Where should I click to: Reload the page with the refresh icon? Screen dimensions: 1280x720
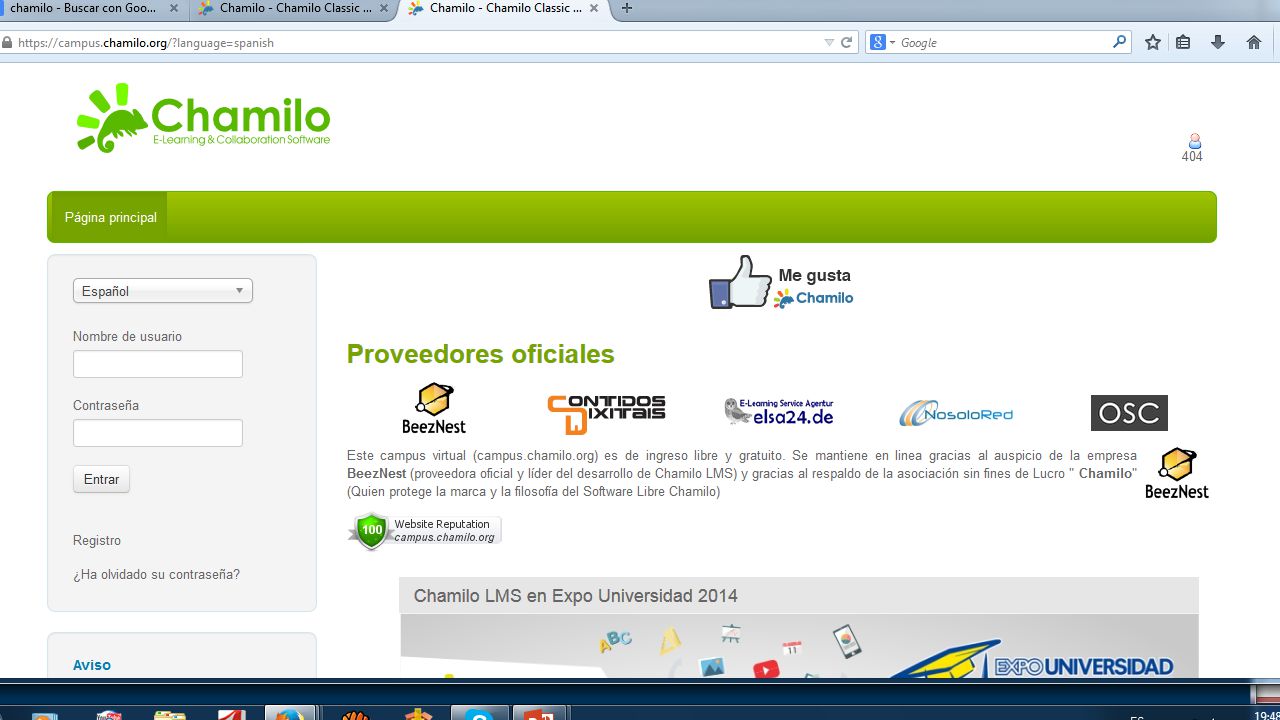click(x=847, y=43)
